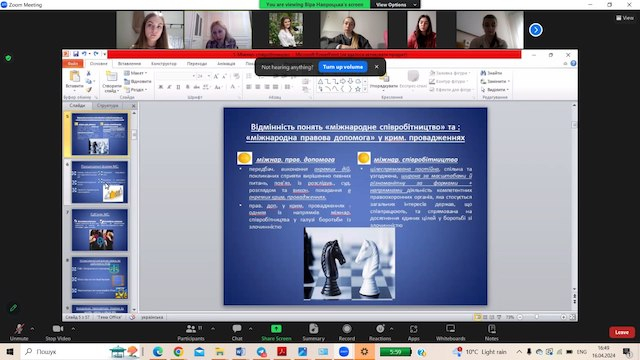Click Turn up volume button
Viewport: 640px width, 360px height.
(x=343, y=67)
